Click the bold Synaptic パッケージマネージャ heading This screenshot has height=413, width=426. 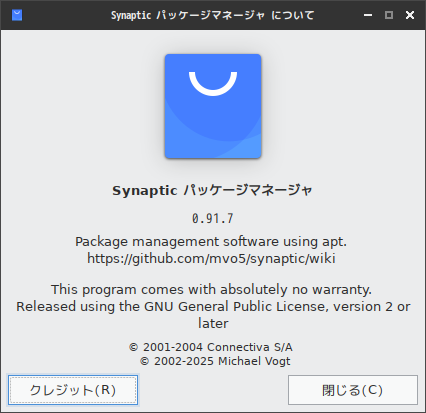[x=212, y=191]
